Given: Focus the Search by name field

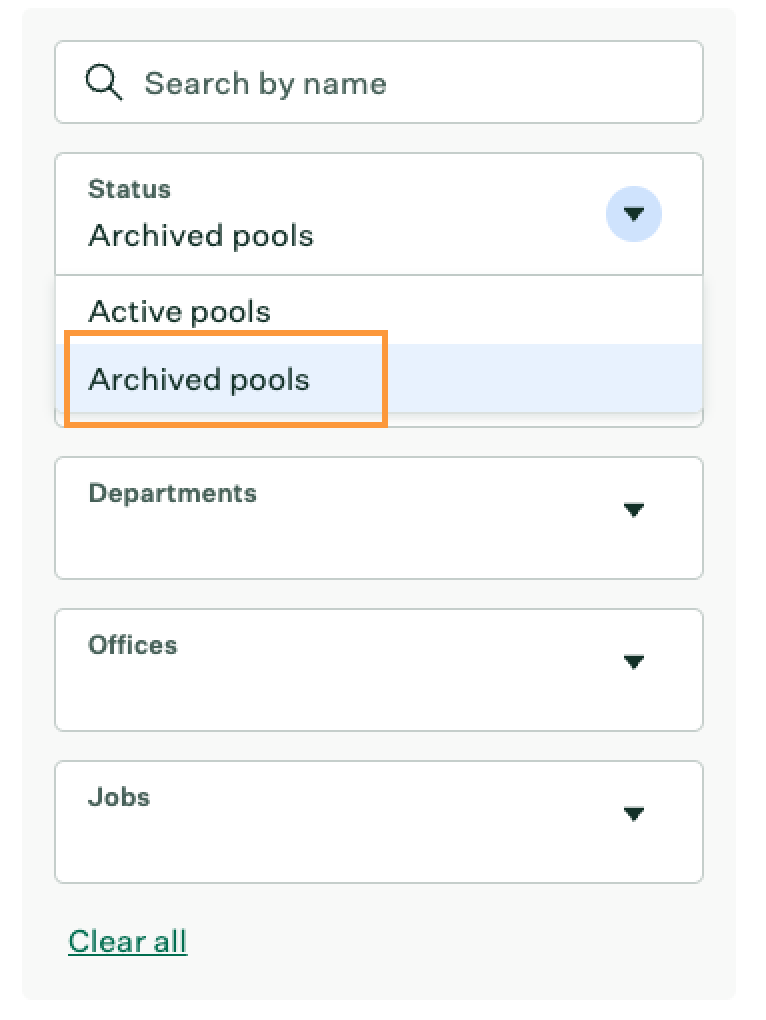Looking at the screenshot, I should (378, 82).
